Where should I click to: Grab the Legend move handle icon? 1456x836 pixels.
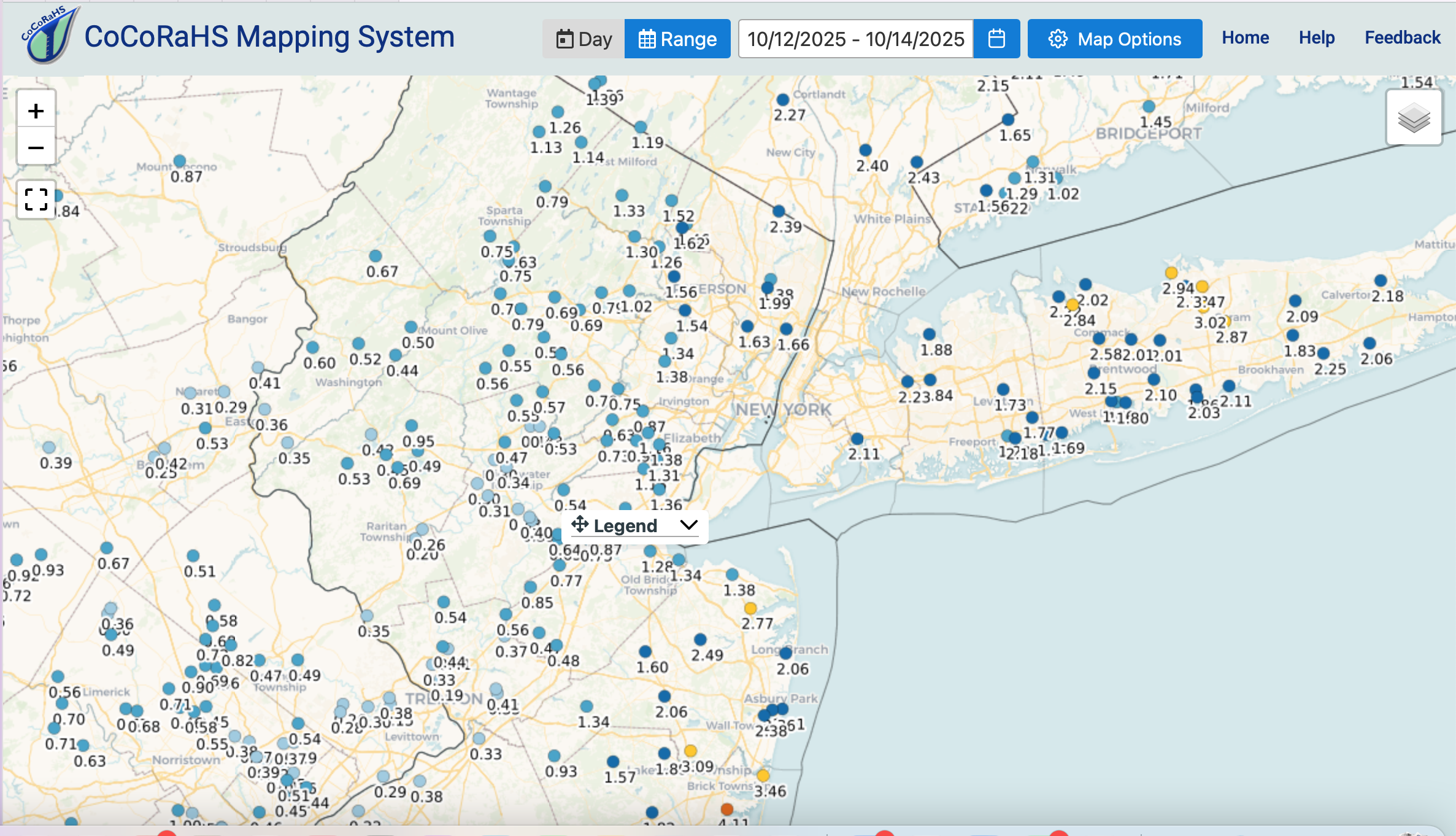point(580,525)
